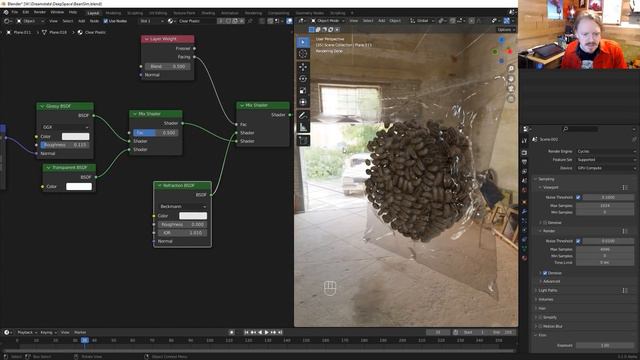Click the Refraction BSDF IOR value field
This screenshot has width=640, height=360.
click(x=182, y=233)
